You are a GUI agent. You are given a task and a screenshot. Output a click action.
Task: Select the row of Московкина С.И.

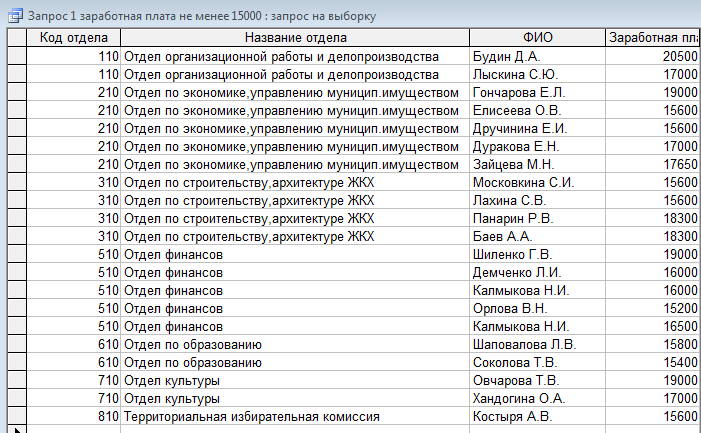17,182
